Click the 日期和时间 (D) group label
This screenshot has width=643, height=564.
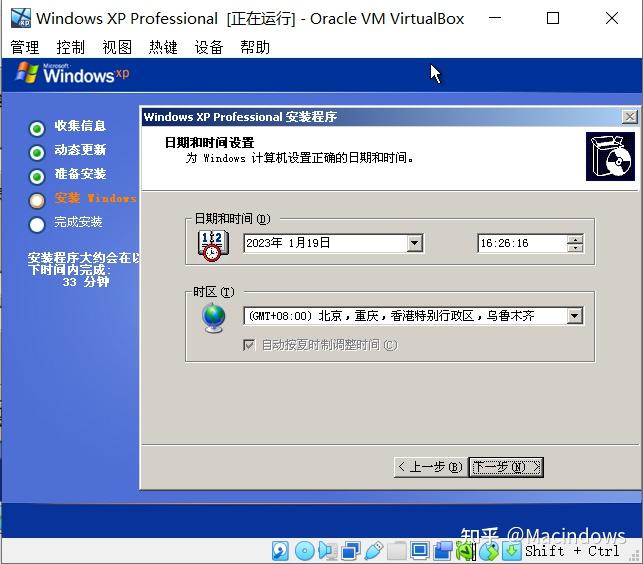(x=233, y=218)
